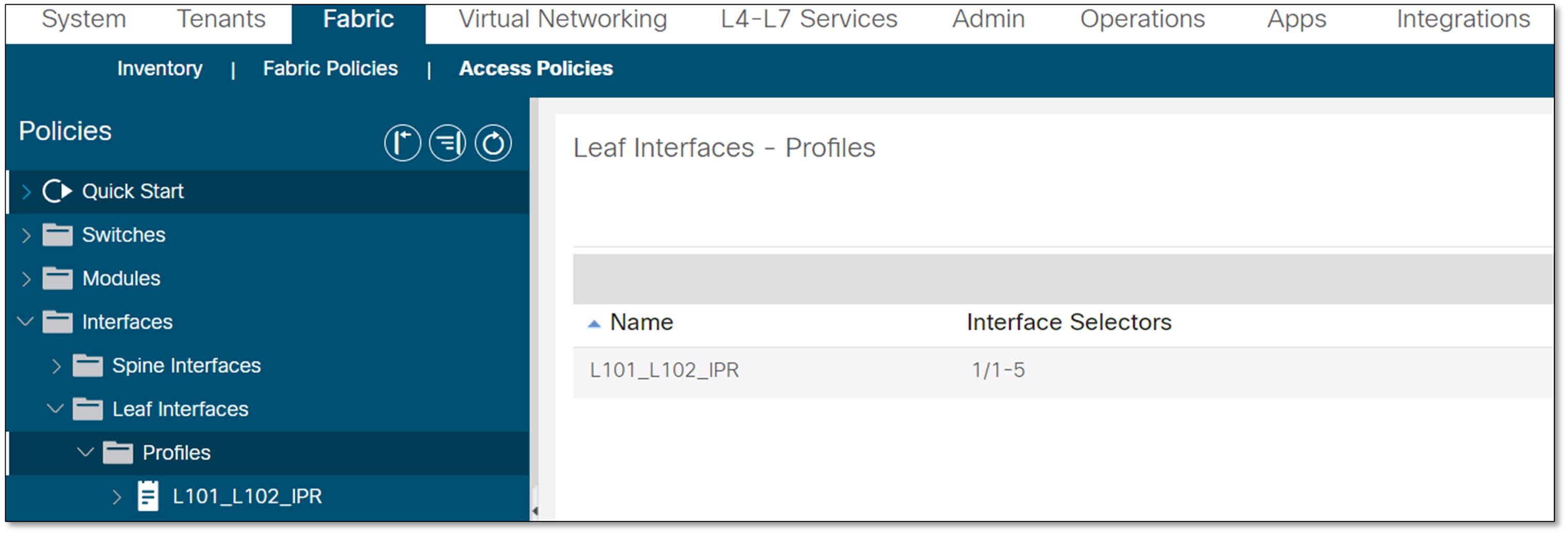
Task: Click the collapse tree icon in Policies panel
Action: 447,142
